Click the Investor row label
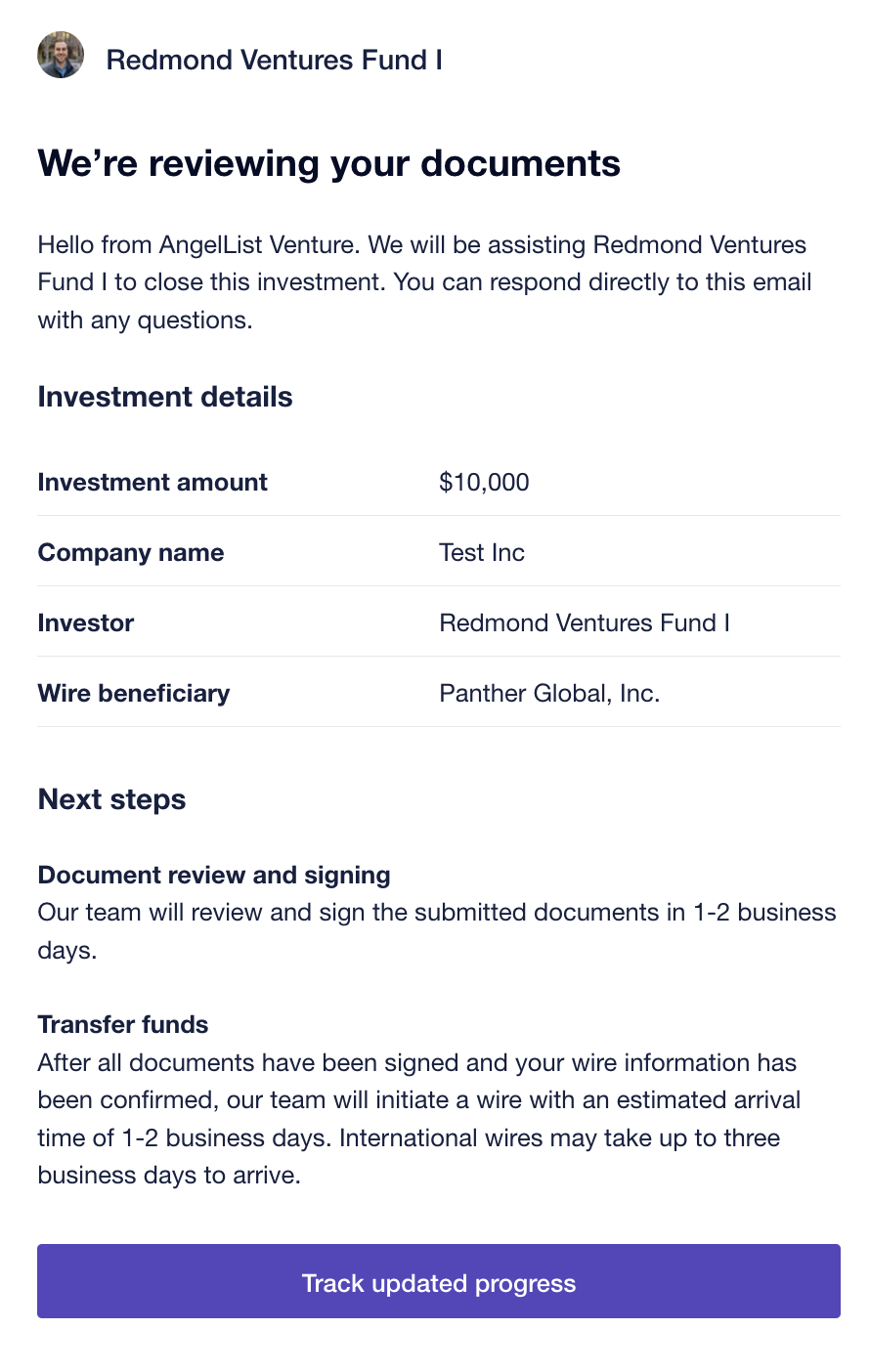This screenshot has width=870, height=1372. (86, 622)
